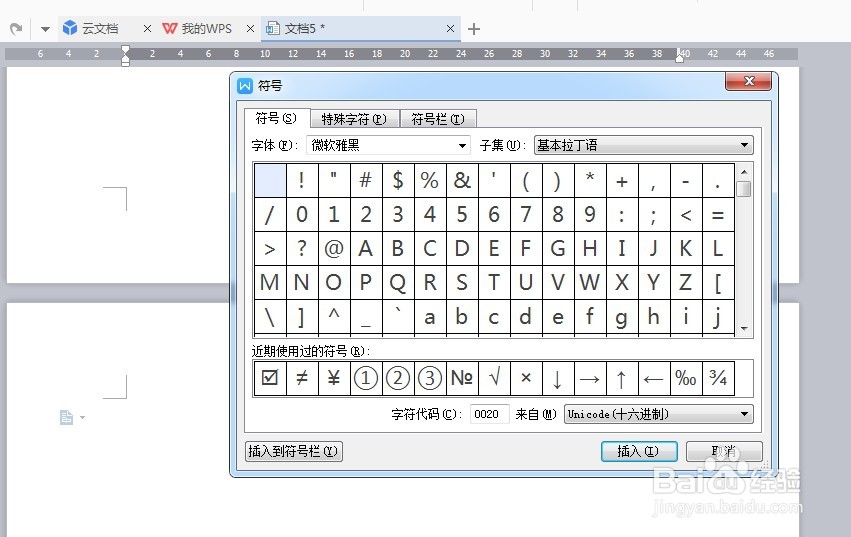Select the lowercase g cell
Viewport: 851px width, 537px height.
point(622,317)
